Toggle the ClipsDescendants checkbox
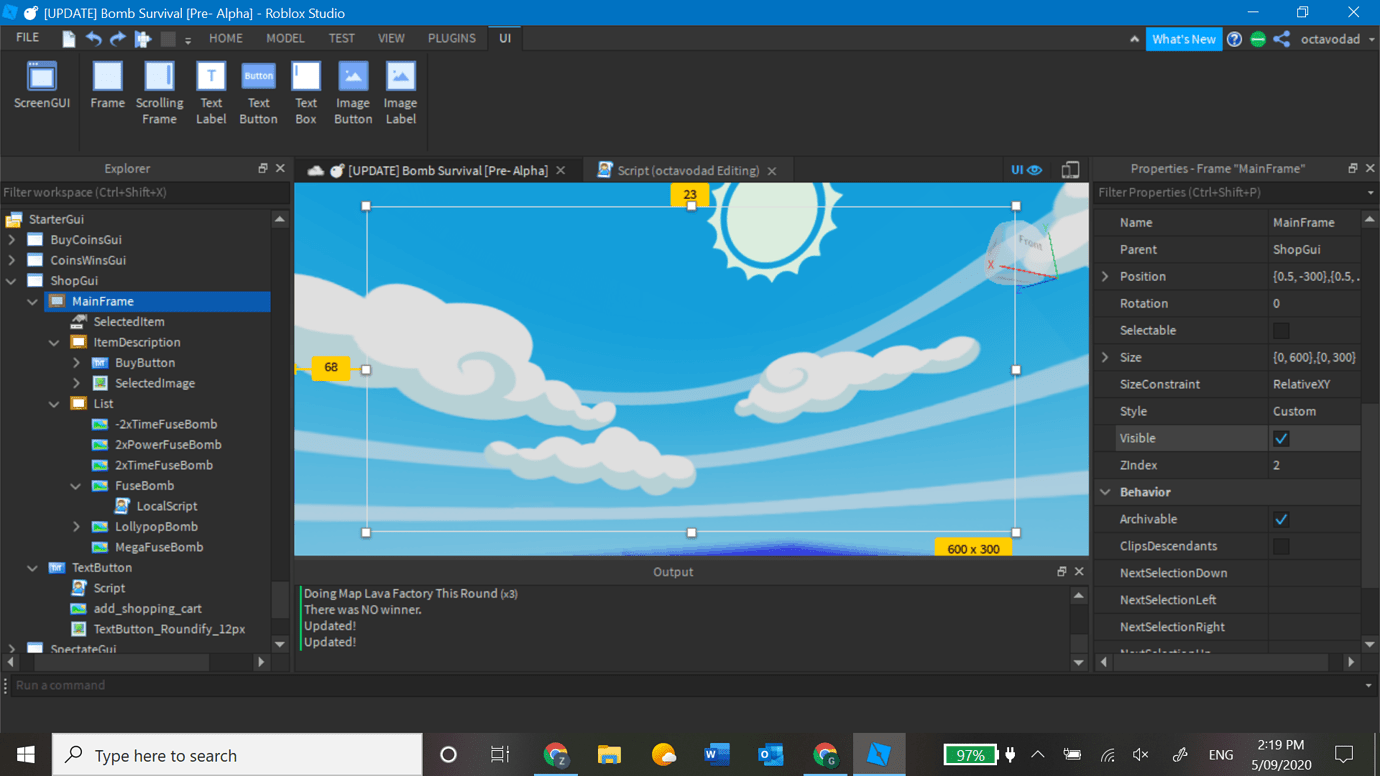This screenshot has width=1380, height=776. coord(1281,546)
